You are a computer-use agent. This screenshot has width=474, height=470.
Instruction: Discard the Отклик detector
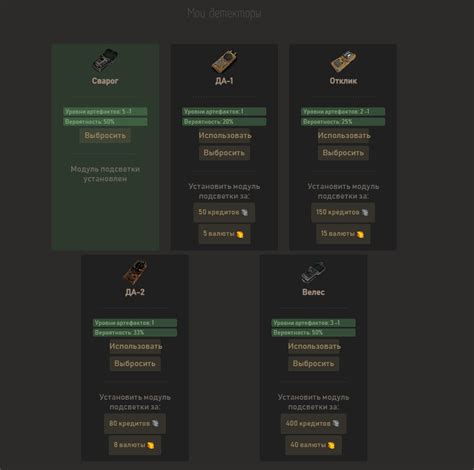coord(343,153)
